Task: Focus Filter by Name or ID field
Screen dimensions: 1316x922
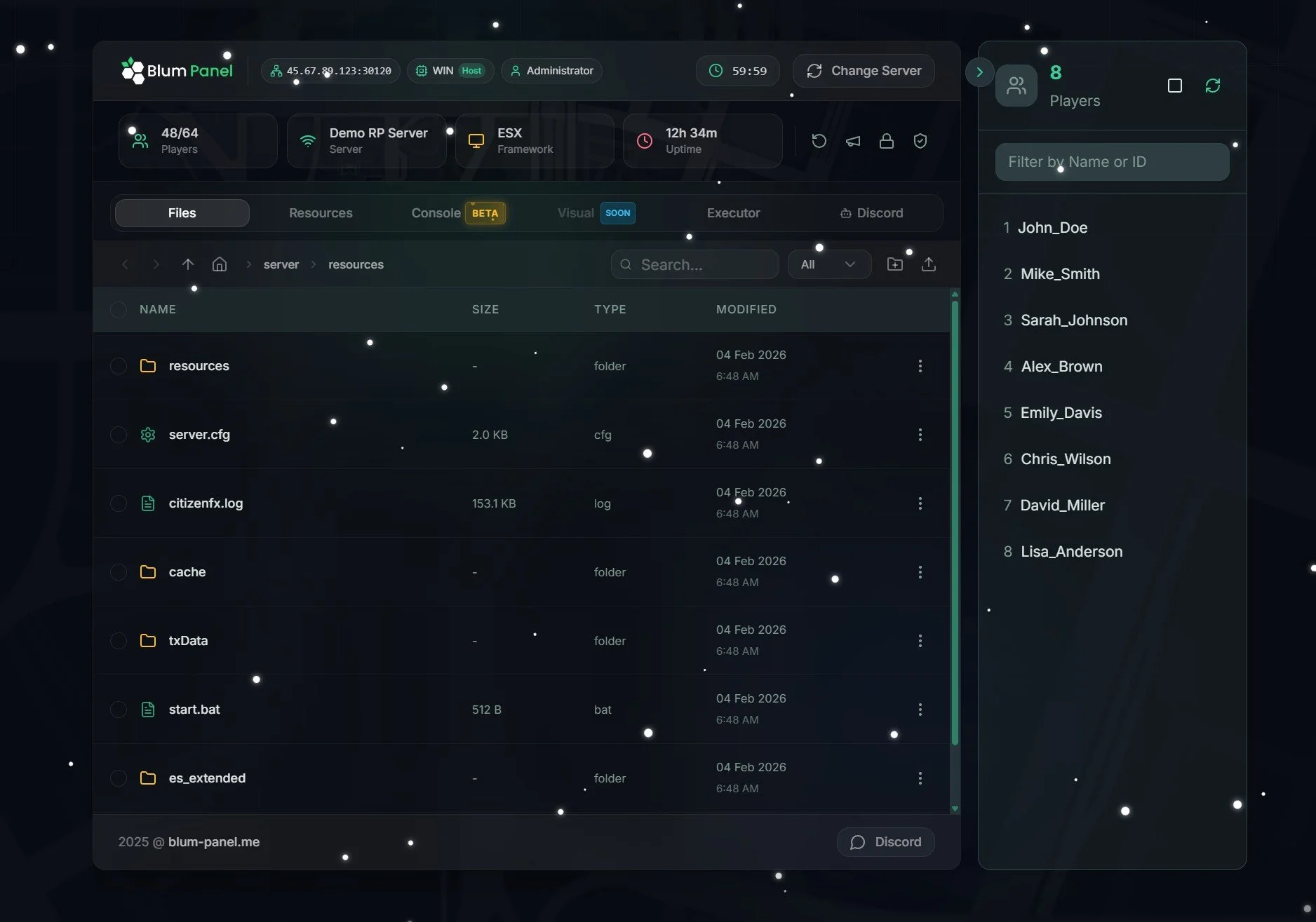Action: pos(1112,162)
